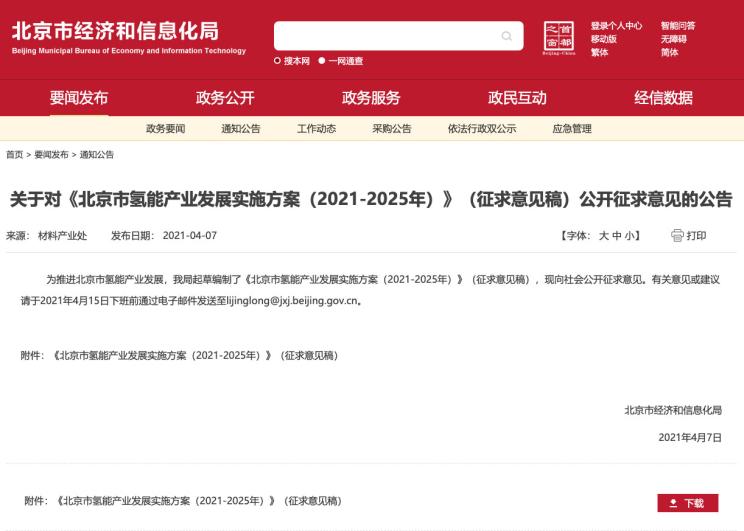Click the print icon next to 打印
Screen dimensions: 744x531
pos(677,236)
